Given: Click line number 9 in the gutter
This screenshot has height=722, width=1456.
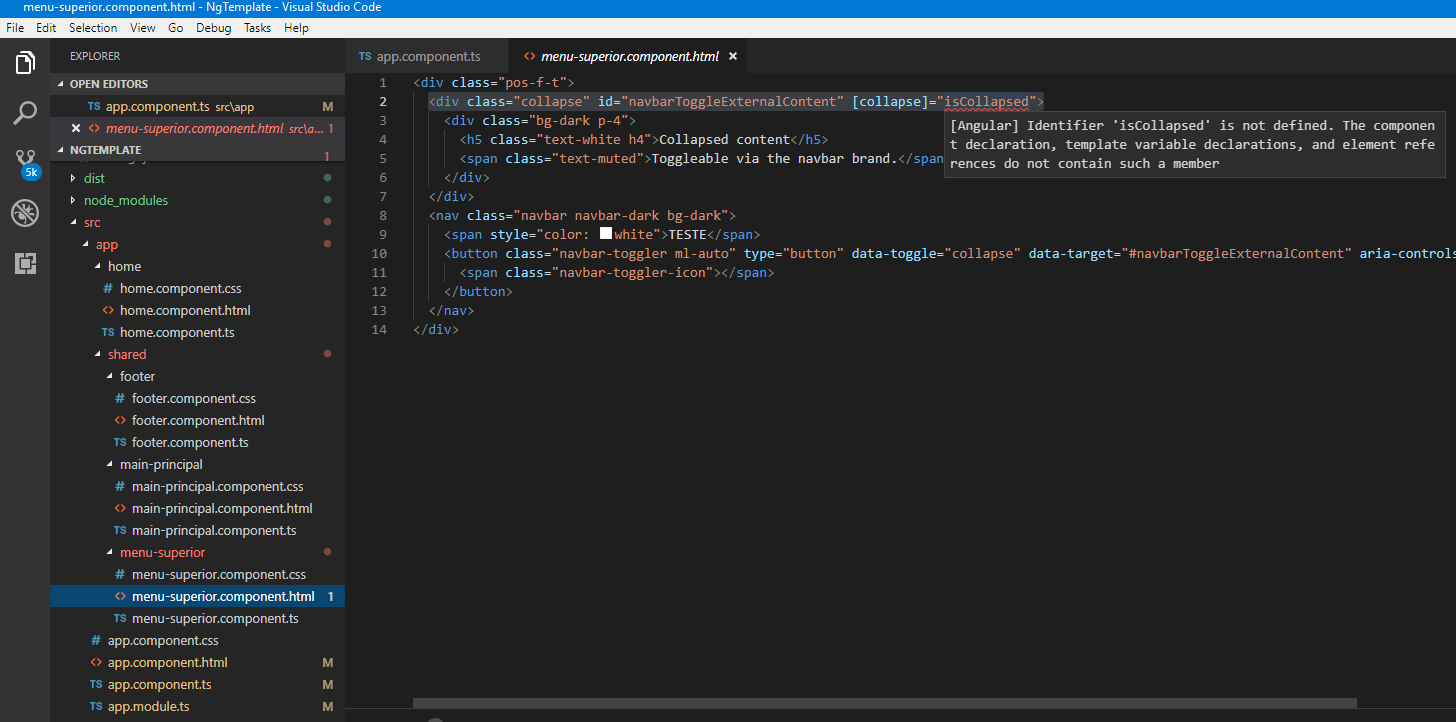Looking at the screenshot, I should (x=383, y=234).
